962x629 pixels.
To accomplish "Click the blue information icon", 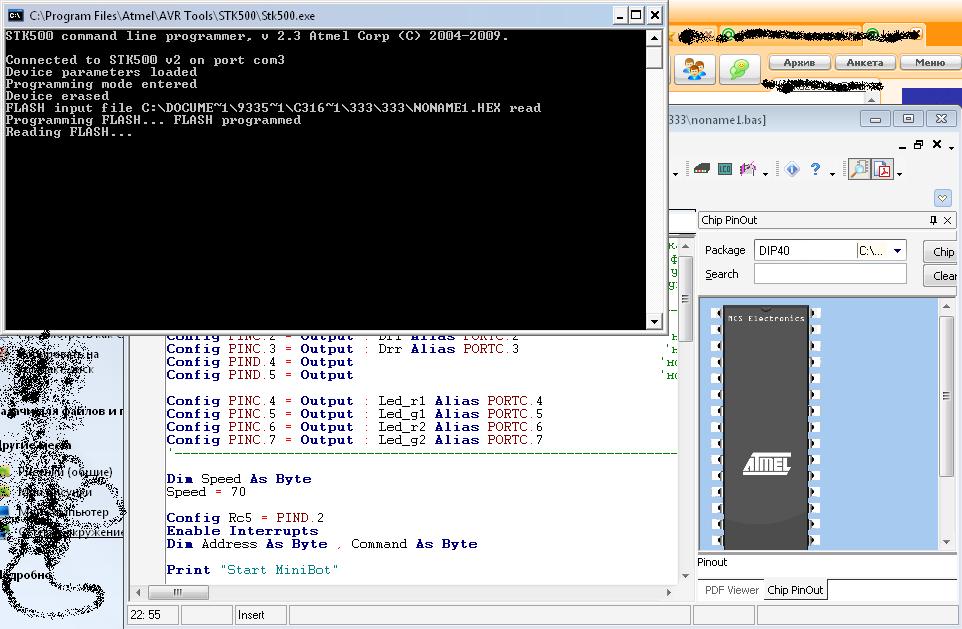I will point(792,169).
